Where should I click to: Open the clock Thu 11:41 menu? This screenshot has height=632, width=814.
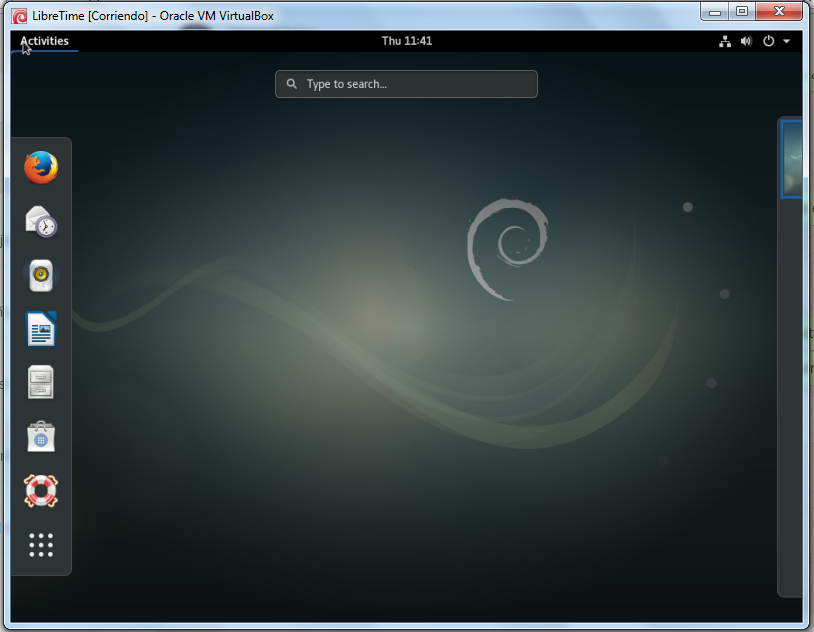[406, 41]
